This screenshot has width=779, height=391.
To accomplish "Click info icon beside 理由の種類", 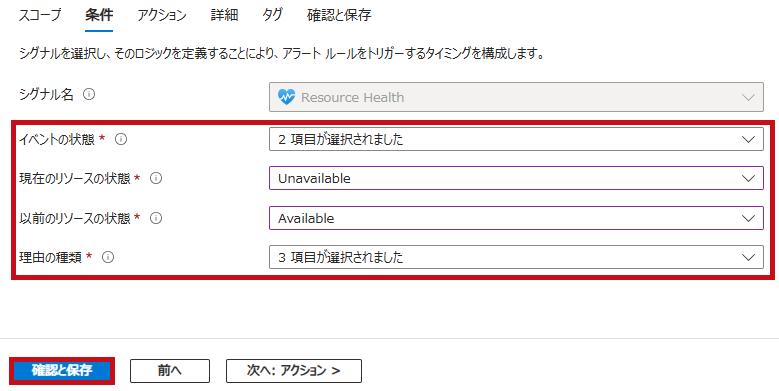I will tap(108, 257).
